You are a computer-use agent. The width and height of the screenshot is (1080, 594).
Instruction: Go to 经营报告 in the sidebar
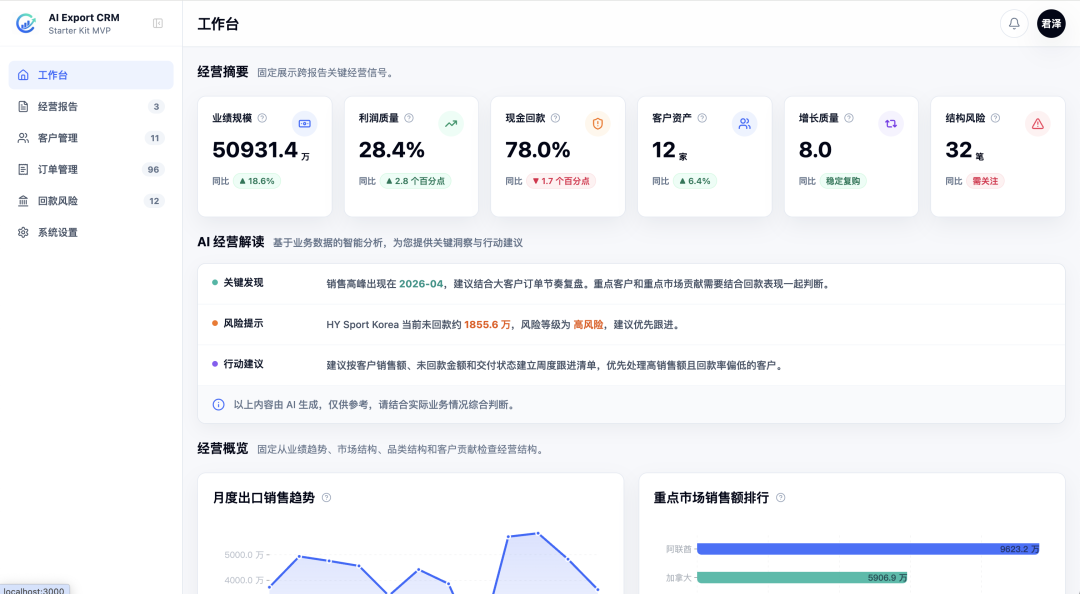[x=91, y=107]
